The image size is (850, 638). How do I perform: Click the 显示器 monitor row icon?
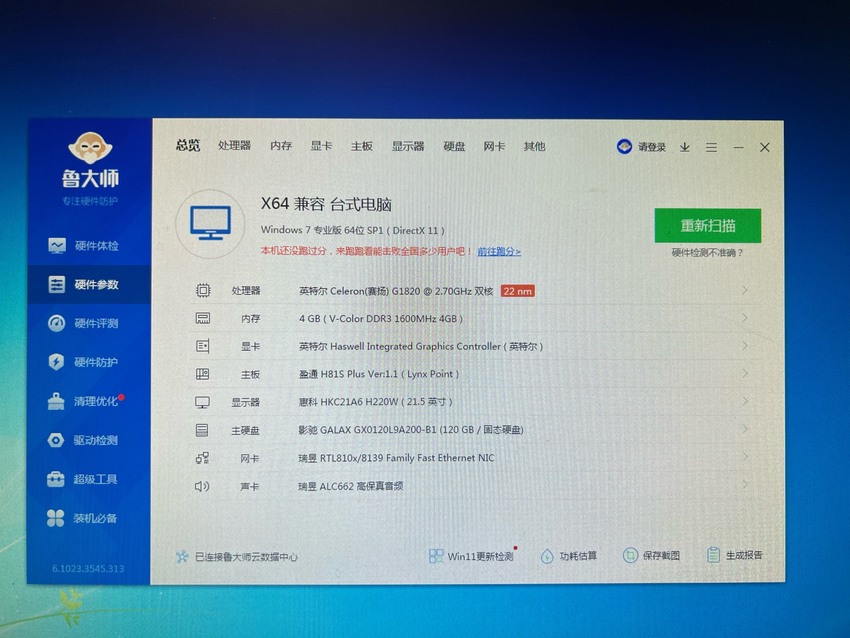(x=202, y=402)
